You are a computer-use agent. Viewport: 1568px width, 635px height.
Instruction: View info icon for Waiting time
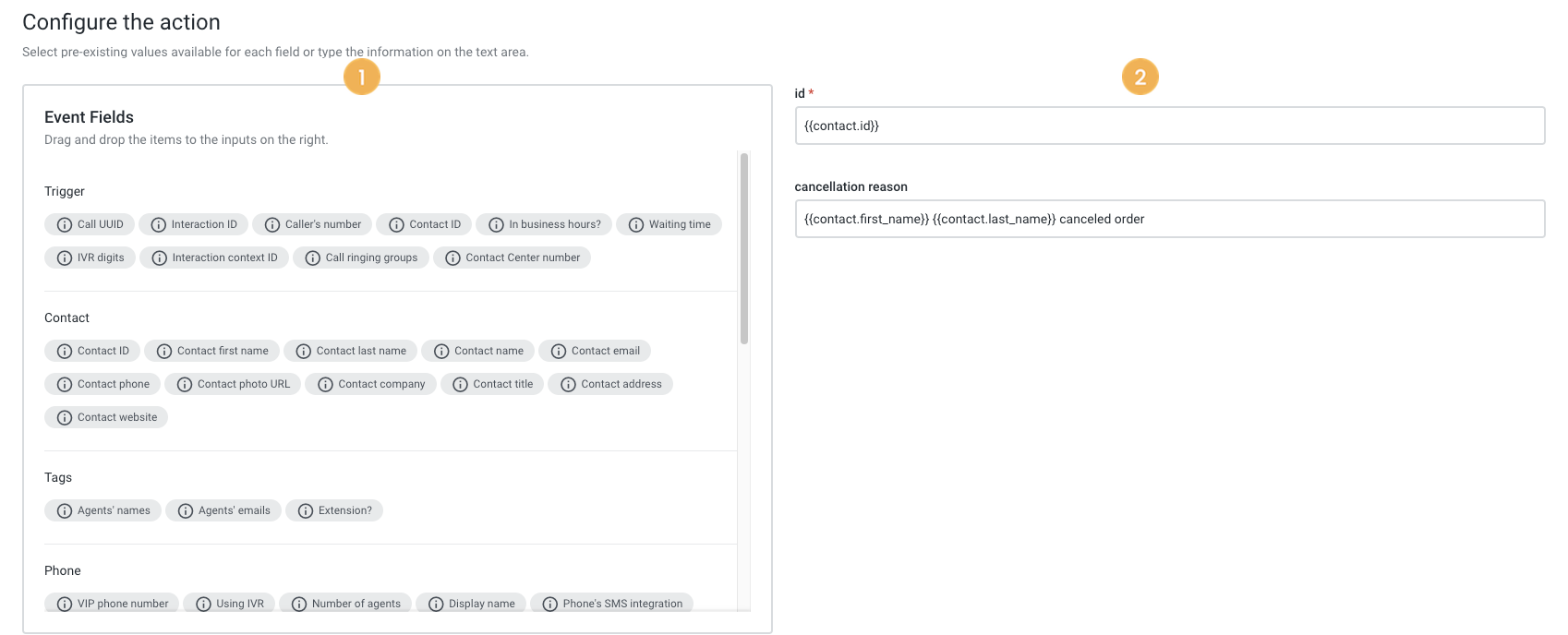(636, 224)
